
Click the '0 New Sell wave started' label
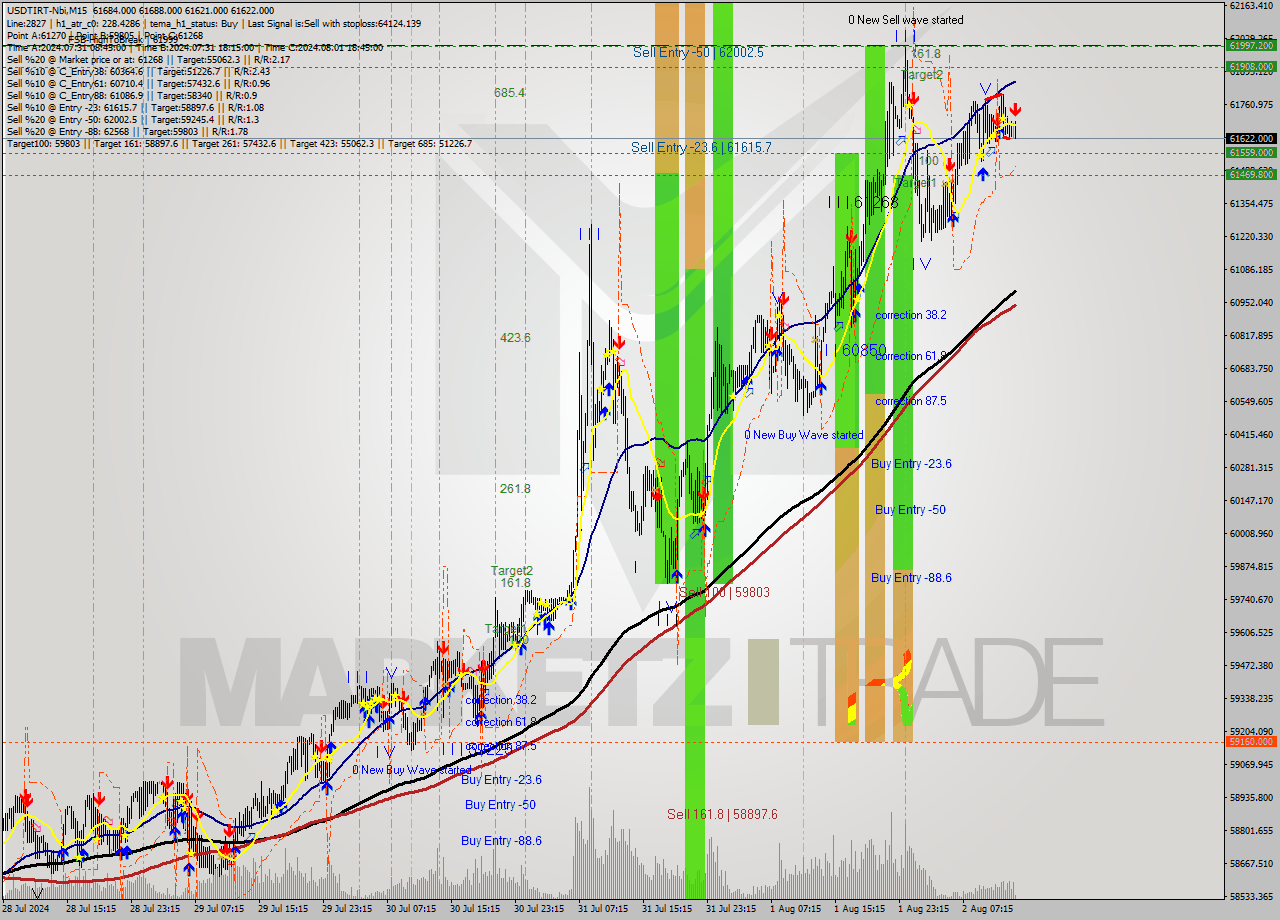(906, 20)
